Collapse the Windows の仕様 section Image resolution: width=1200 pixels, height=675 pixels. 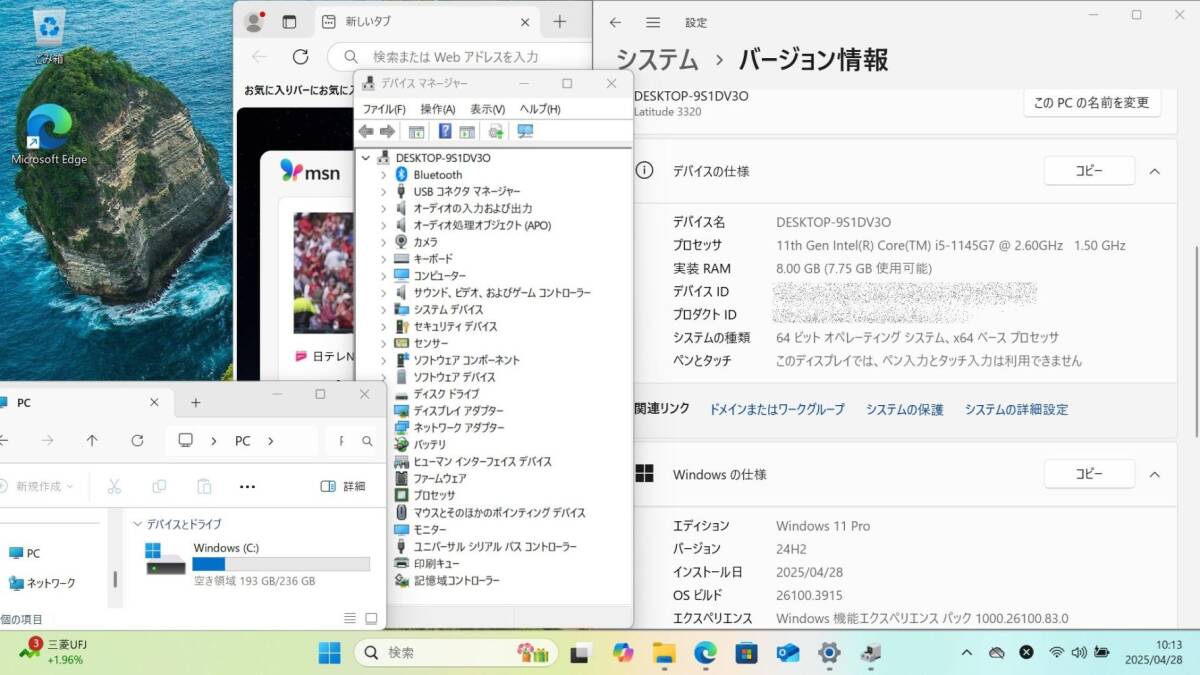[1154, 474]
